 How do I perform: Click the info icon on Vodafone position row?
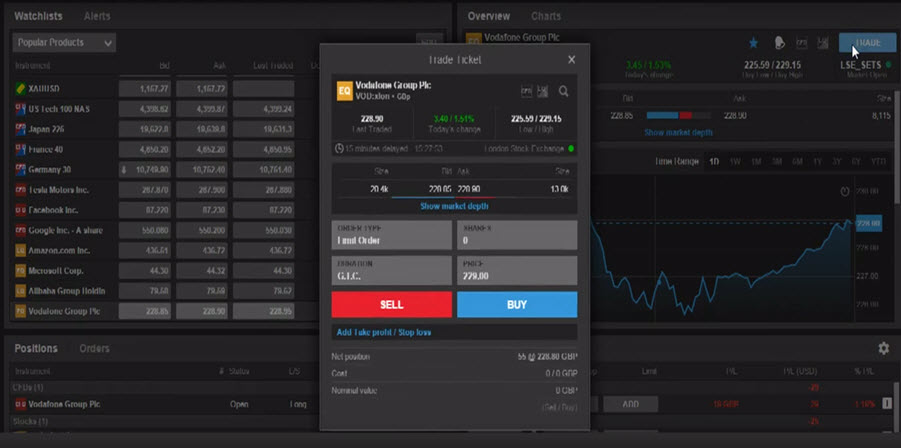[887, 404]
